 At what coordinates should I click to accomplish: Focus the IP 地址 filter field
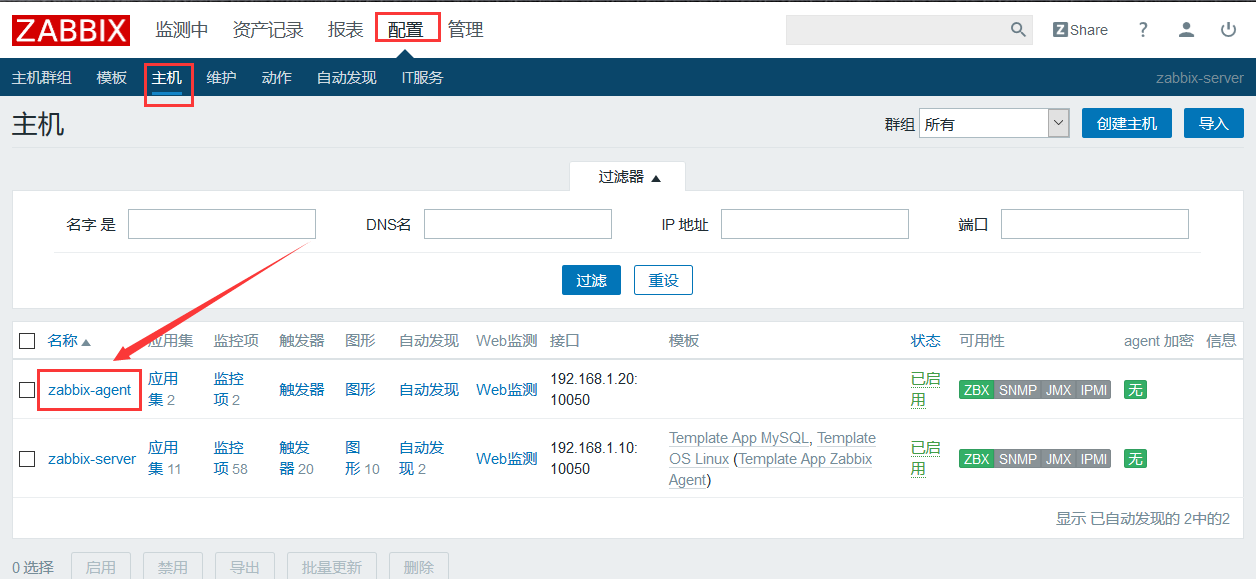point(815,224)
